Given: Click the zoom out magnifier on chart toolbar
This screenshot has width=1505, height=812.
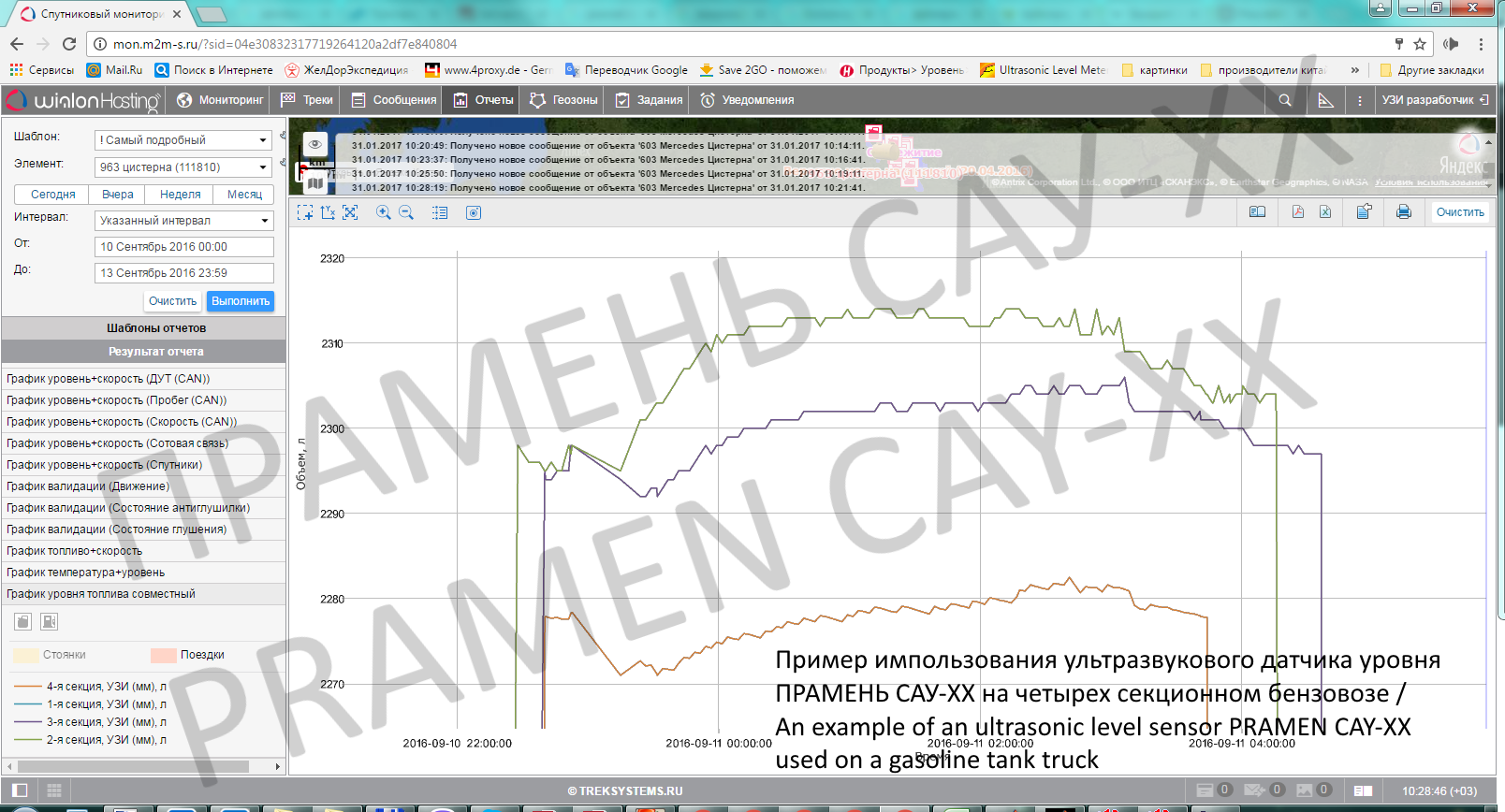Looking at the screenshot, I should pyautogui.click(x=406, y=213).
